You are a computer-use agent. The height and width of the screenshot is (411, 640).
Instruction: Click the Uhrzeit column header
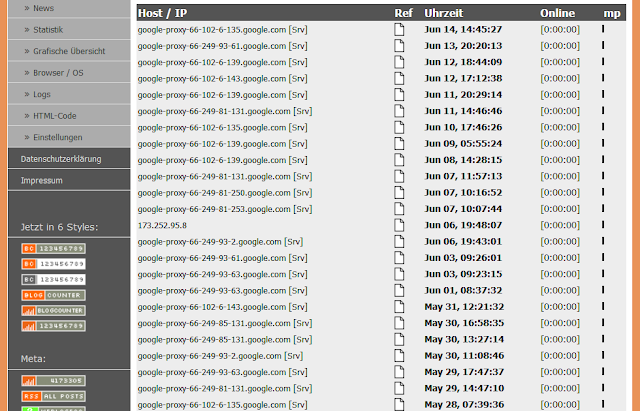444,13
